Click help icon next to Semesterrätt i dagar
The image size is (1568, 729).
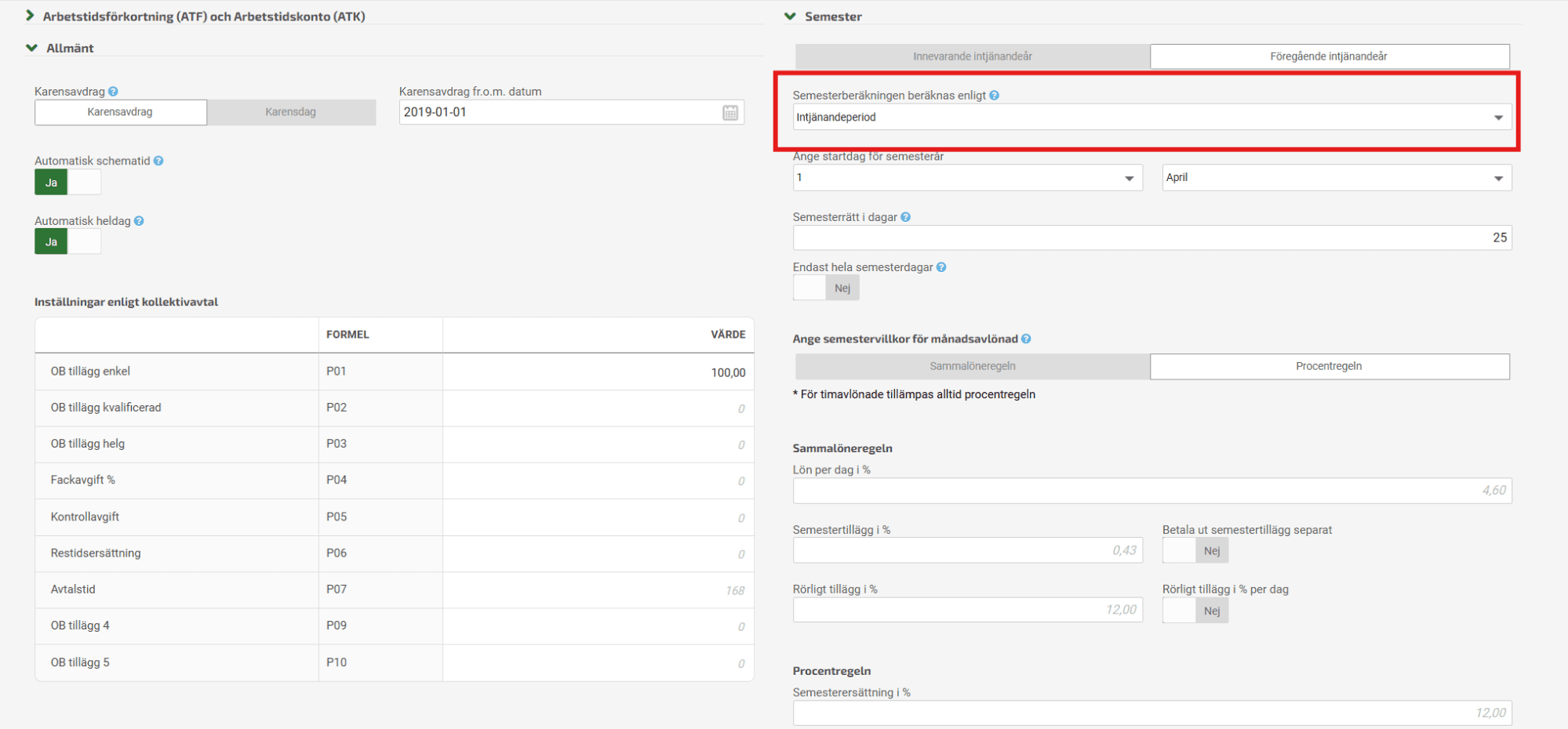point(905,217)
